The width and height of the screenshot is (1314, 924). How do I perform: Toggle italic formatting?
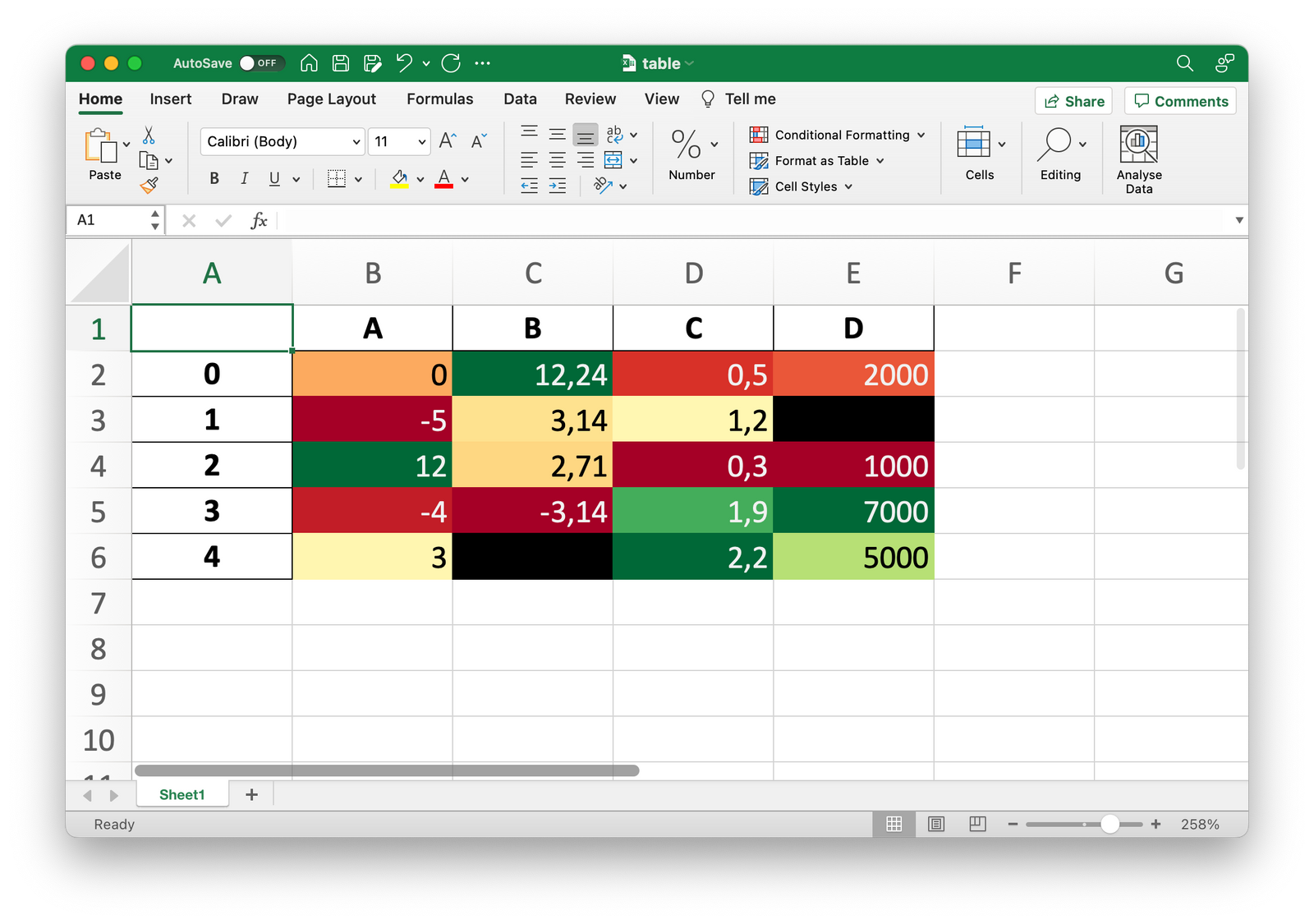coord(244,178)
